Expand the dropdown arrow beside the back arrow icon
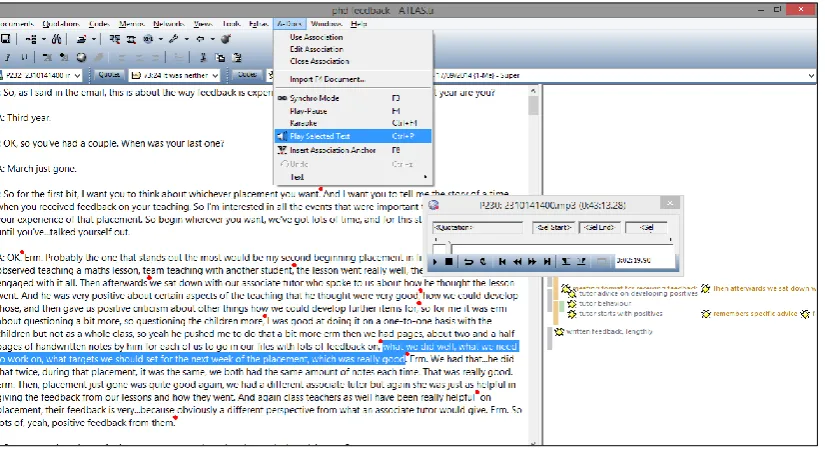 [x=213, y=39]
